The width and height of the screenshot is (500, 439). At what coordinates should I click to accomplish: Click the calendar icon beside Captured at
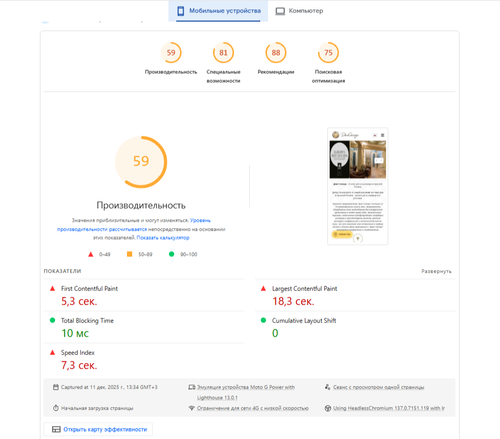(56, 387)
